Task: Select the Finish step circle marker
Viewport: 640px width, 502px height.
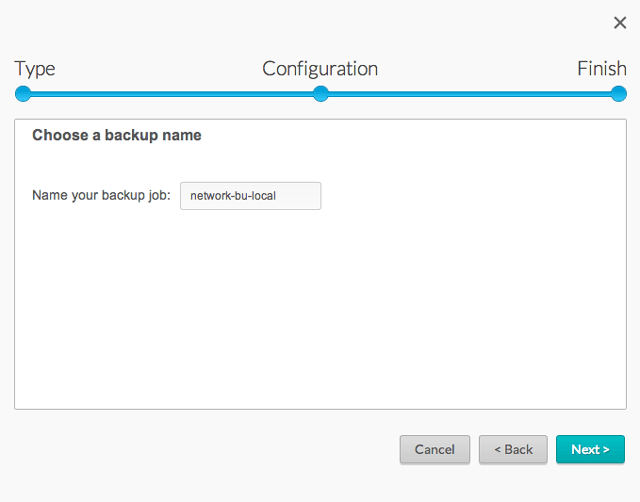Action: [x=618, y=94]
